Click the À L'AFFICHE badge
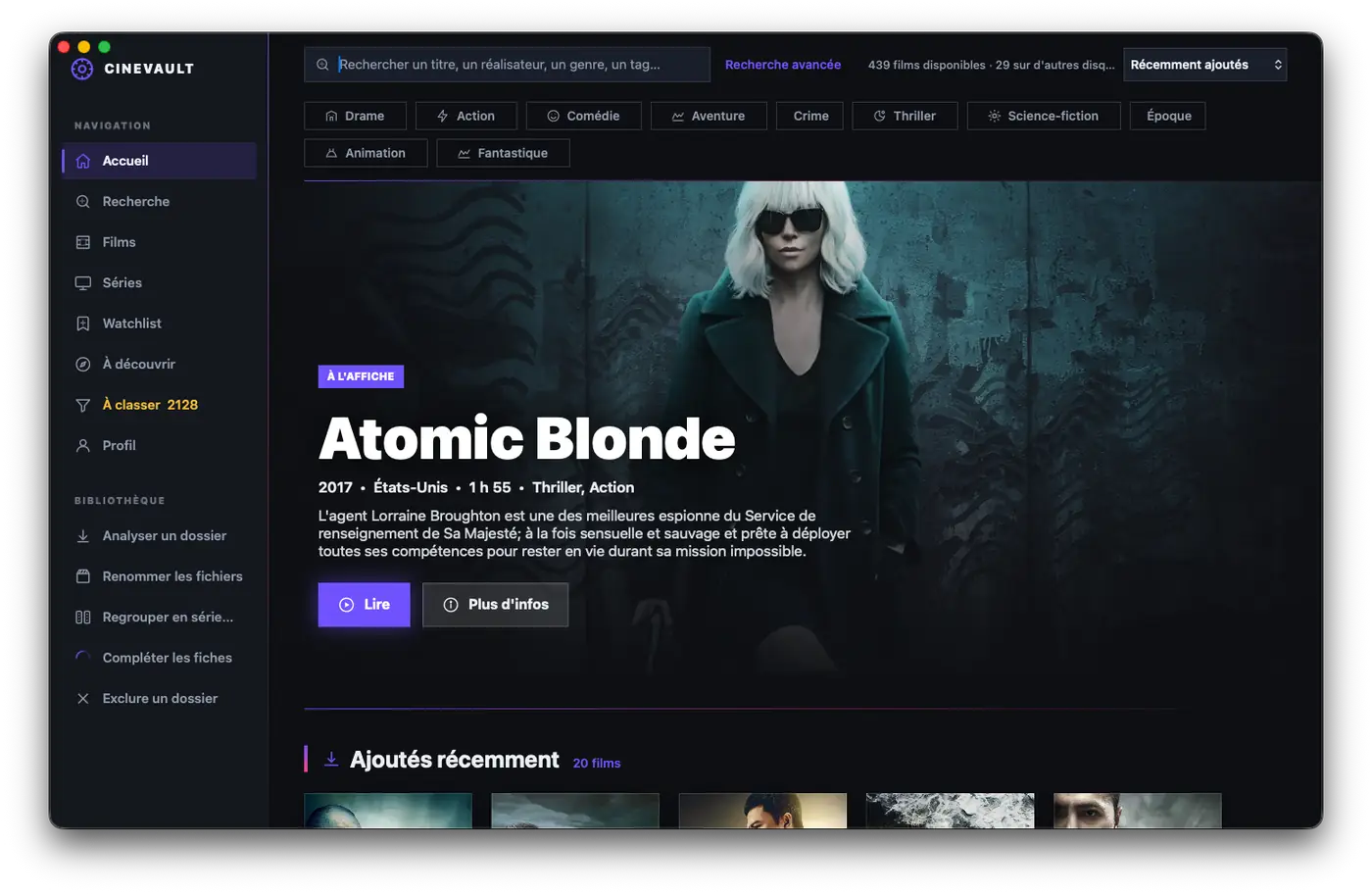Viewport: 1372px width, 894px height. click(x=361, y=376)
